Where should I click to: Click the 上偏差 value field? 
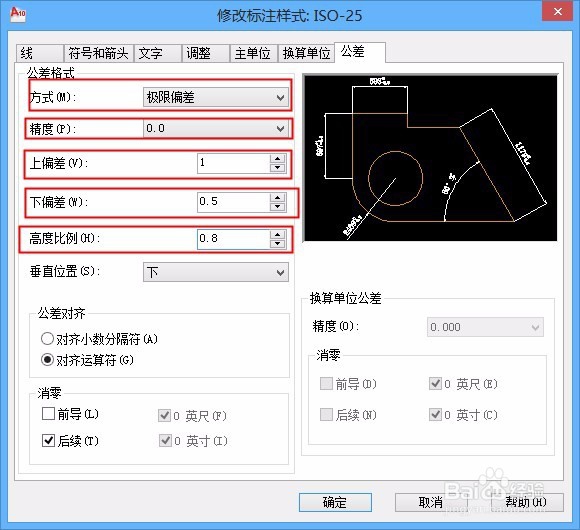[x=233, y=163]
